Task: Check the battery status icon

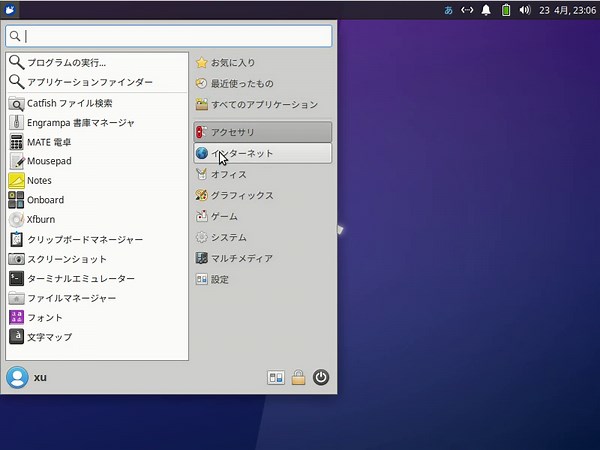Action: 506,10
